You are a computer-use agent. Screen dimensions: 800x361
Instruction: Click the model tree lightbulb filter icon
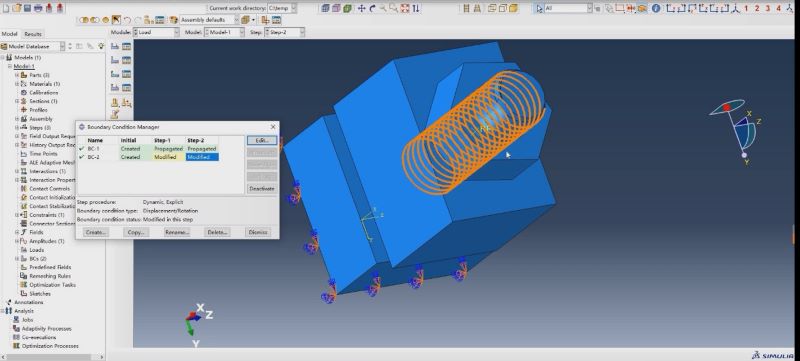coord(101,46)
